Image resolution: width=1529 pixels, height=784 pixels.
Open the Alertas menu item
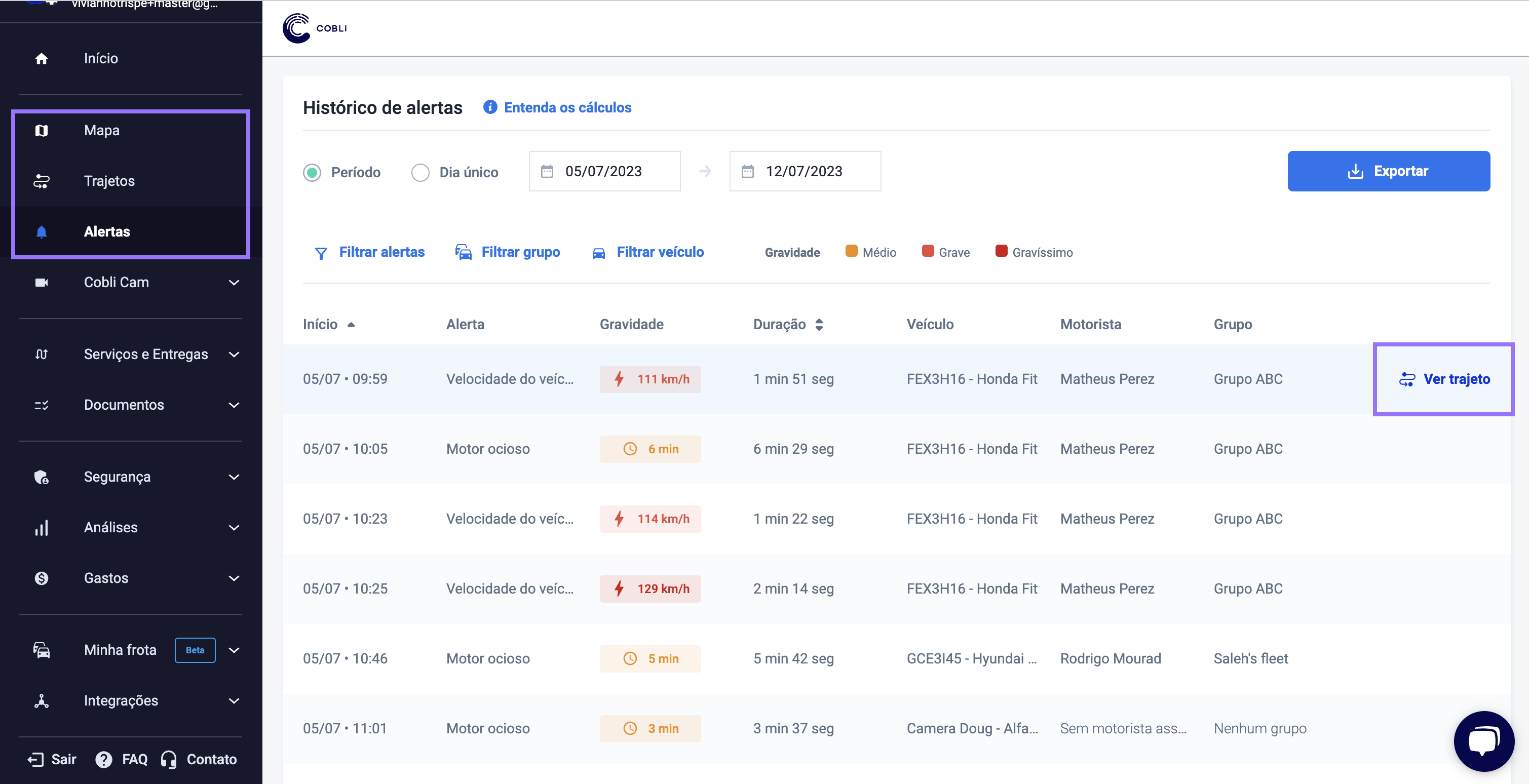[x=131, y=232]
